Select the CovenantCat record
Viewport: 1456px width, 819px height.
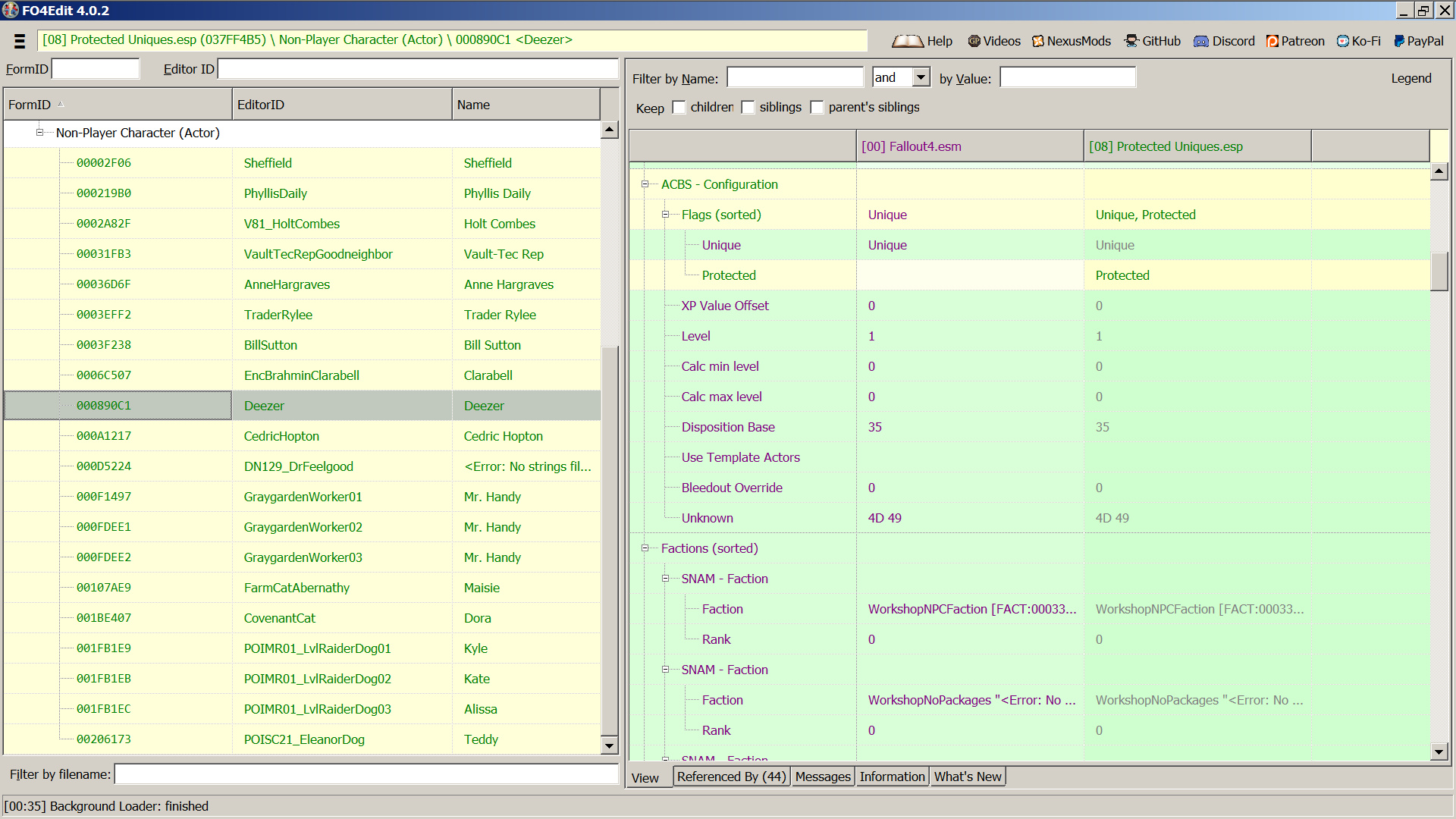point(303,618)
